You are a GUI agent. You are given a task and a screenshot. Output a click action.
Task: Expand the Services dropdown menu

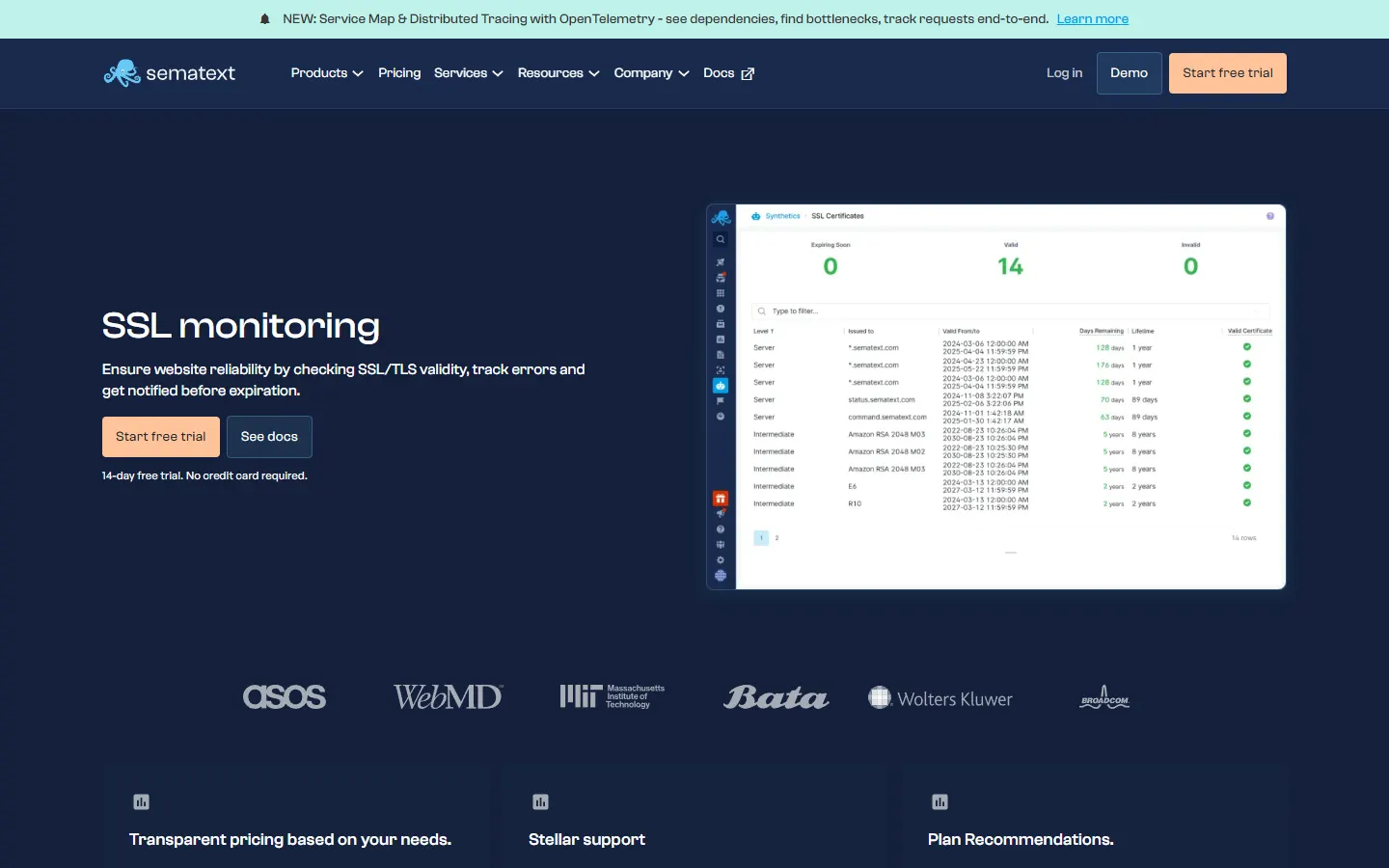click(x=469, y=73)
